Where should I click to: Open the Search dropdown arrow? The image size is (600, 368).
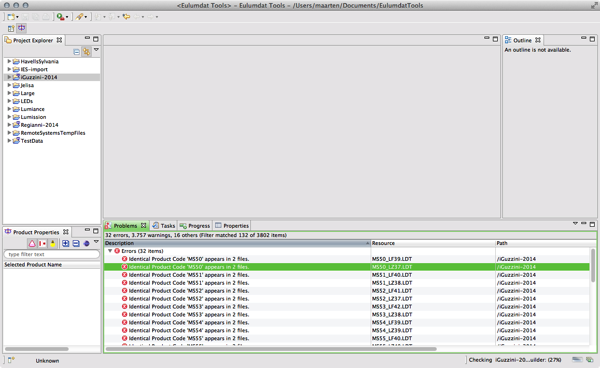click(x=86, y=17)
